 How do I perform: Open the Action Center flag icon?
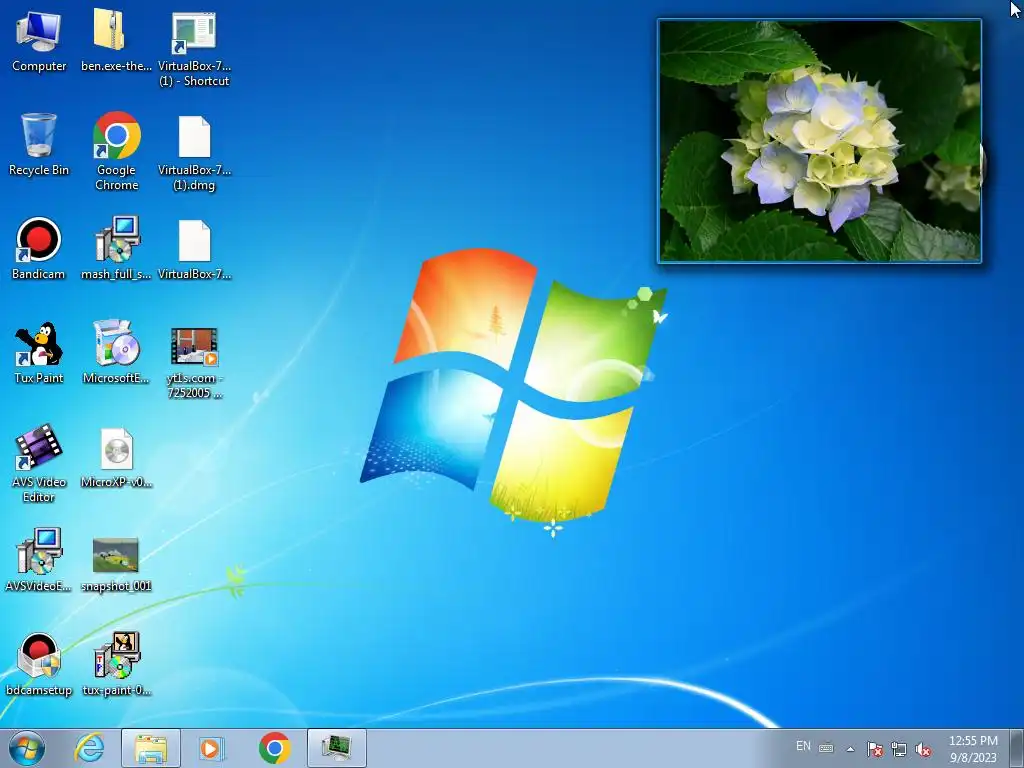(874, 749)
